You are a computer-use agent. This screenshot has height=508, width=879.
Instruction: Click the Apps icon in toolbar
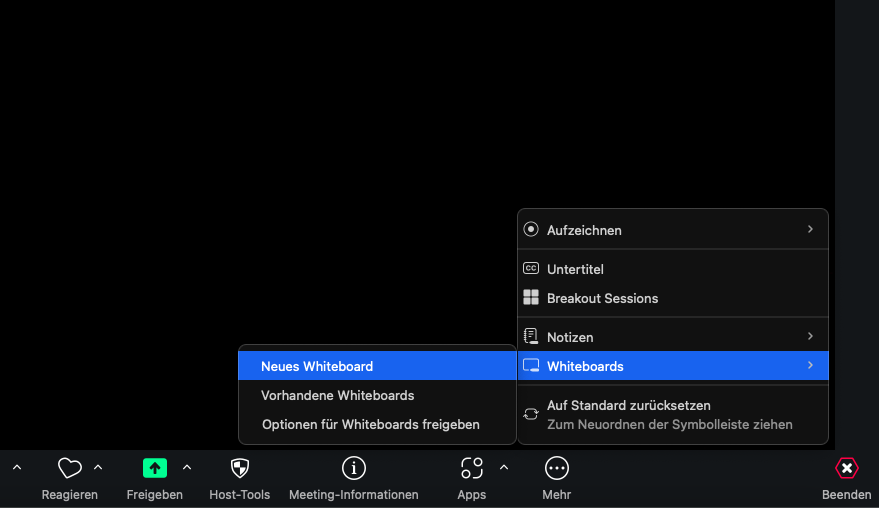click(x=471, y=468)
